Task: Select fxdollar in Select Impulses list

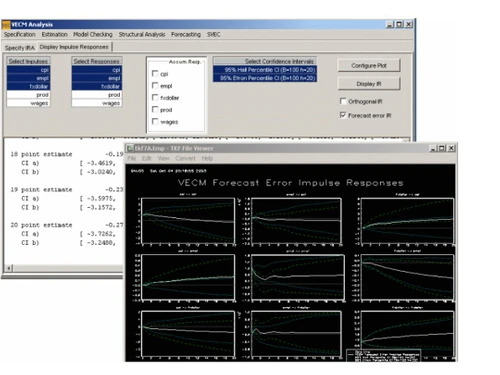Action: 29,87
